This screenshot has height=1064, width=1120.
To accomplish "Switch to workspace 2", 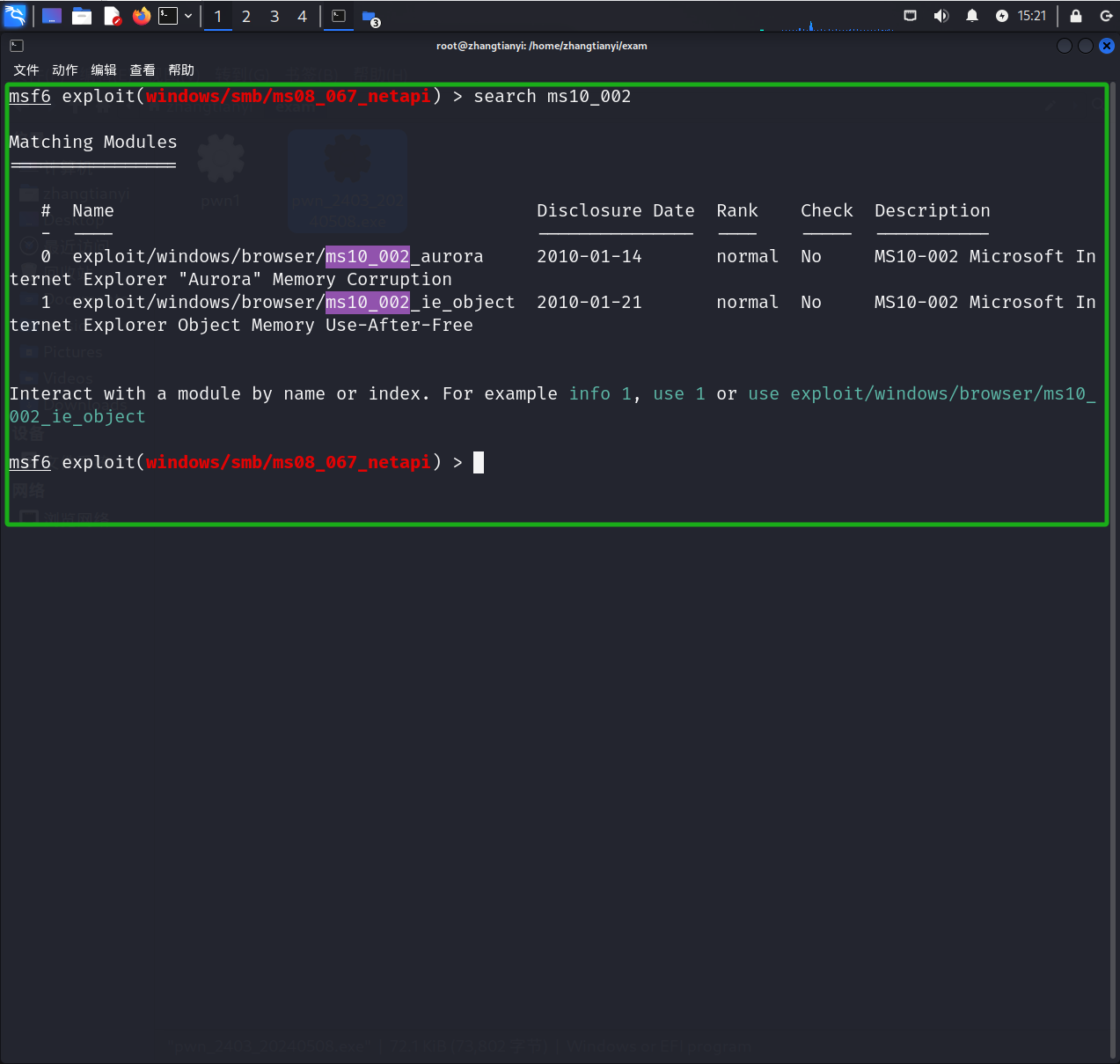I will [x=246, y=17].
